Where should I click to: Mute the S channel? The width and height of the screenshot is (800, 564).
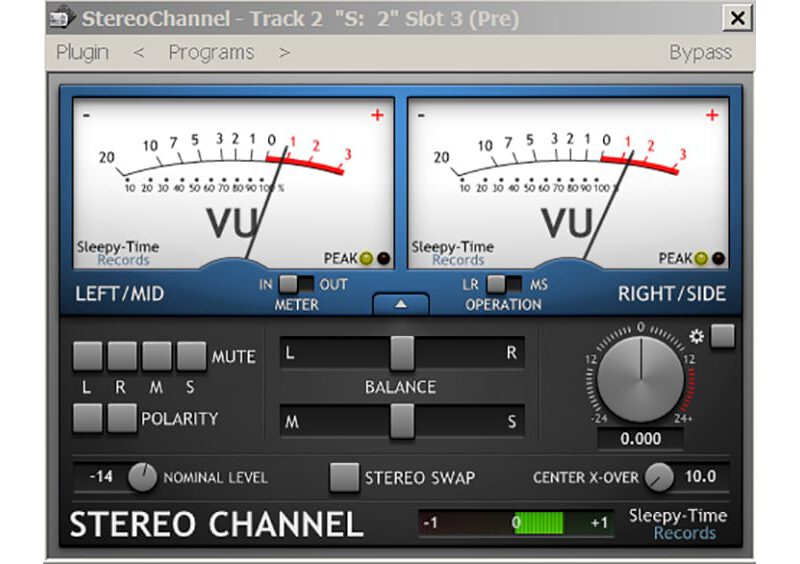191,356
